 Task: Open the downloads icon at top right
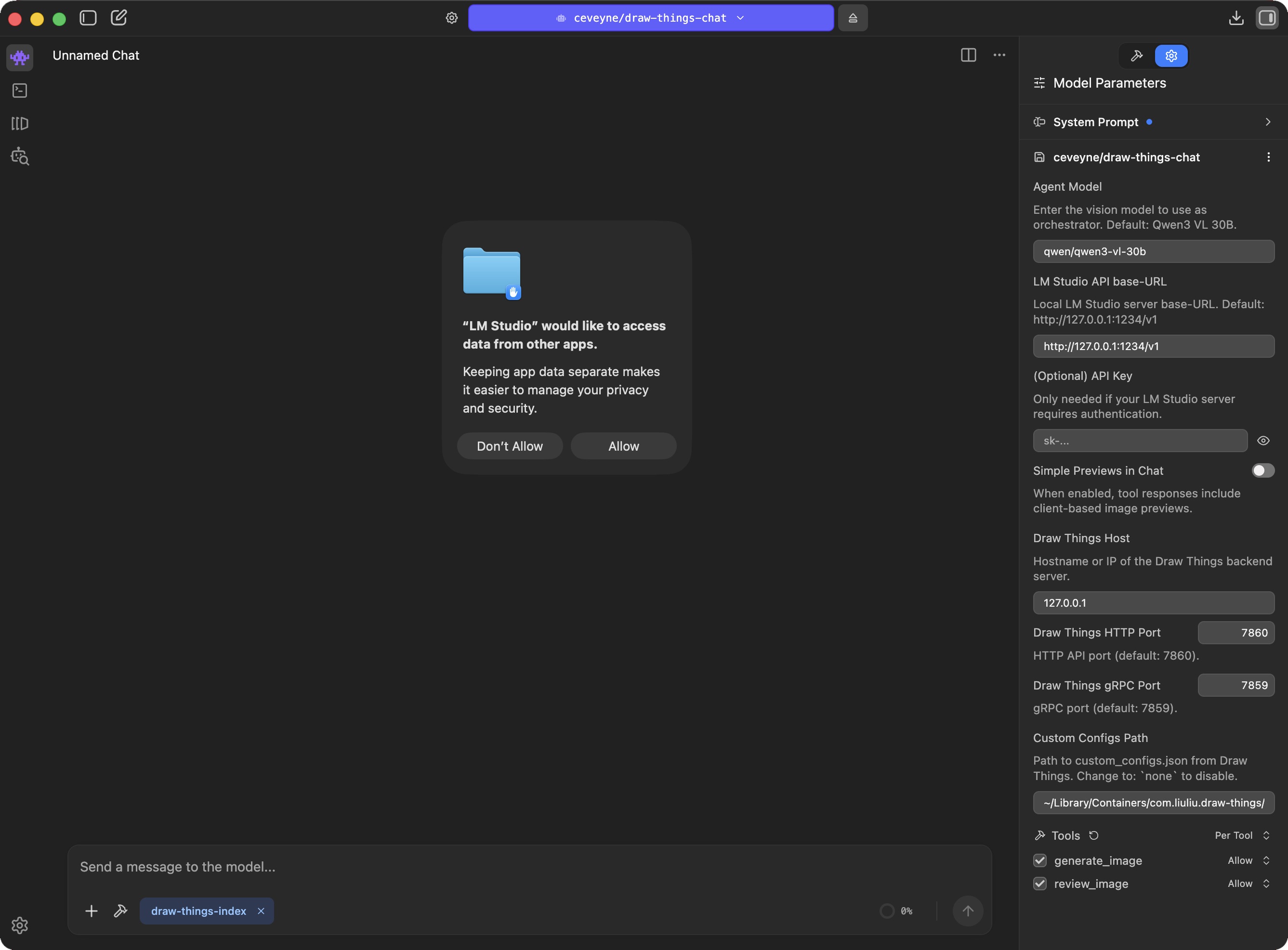click(1235, 18)
